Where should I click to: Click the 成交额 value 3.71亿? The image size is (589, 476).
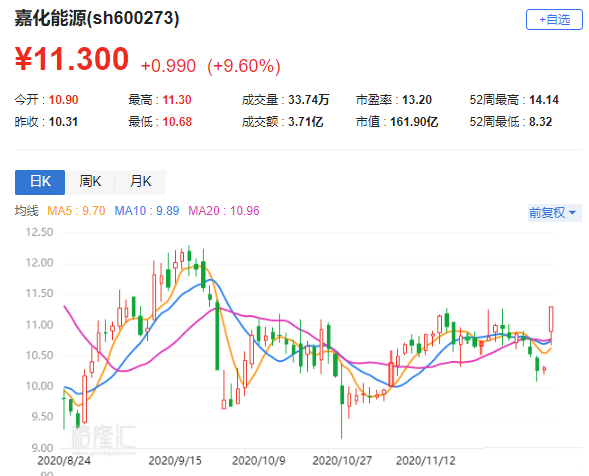(x=305, y=122)
